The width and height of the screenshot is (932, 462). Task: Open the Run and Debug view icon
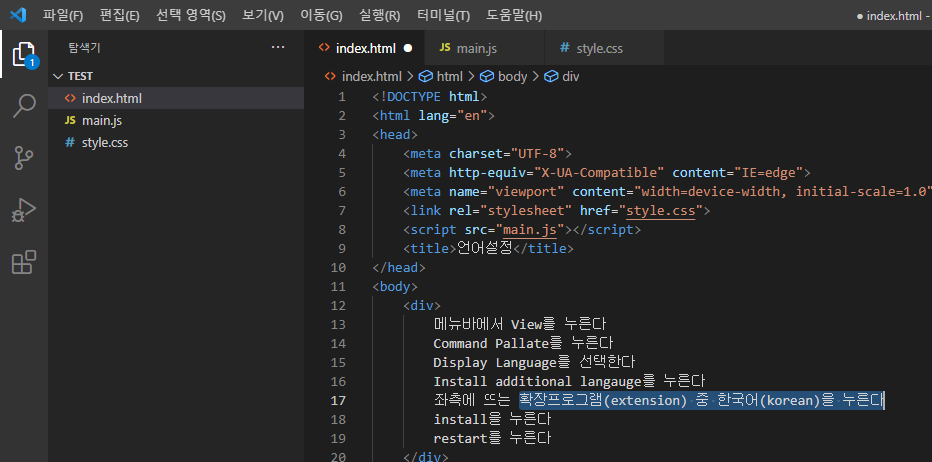click(x=24, y=210)
